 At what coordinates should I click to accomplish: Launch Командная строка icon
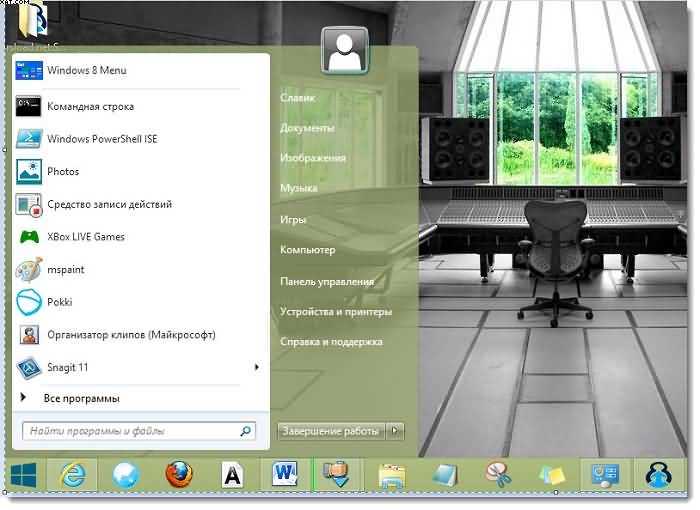(x=29, y=106)
